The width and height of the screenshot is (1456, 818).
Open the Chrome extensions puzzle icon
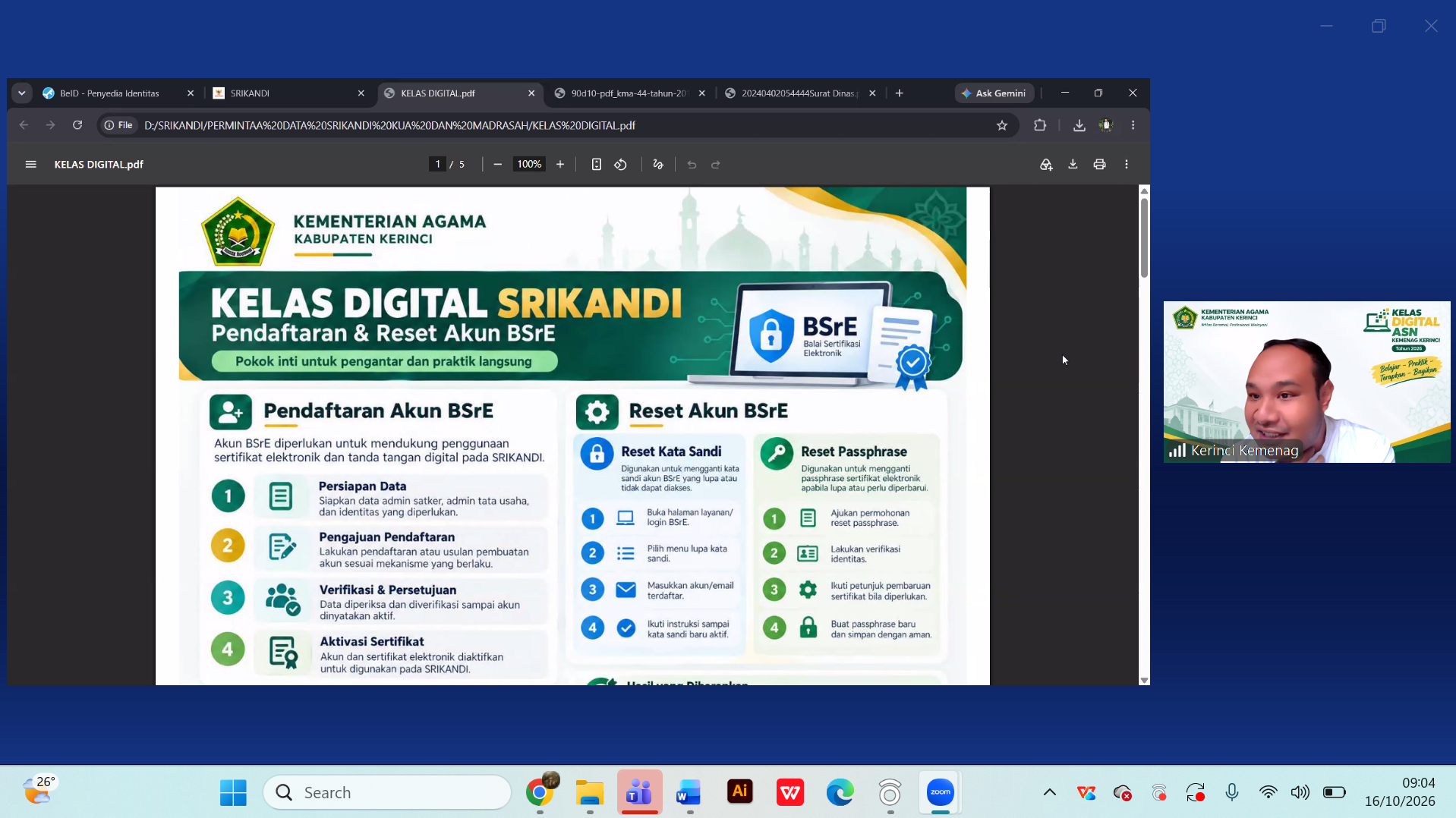[x=1040, y=125]
